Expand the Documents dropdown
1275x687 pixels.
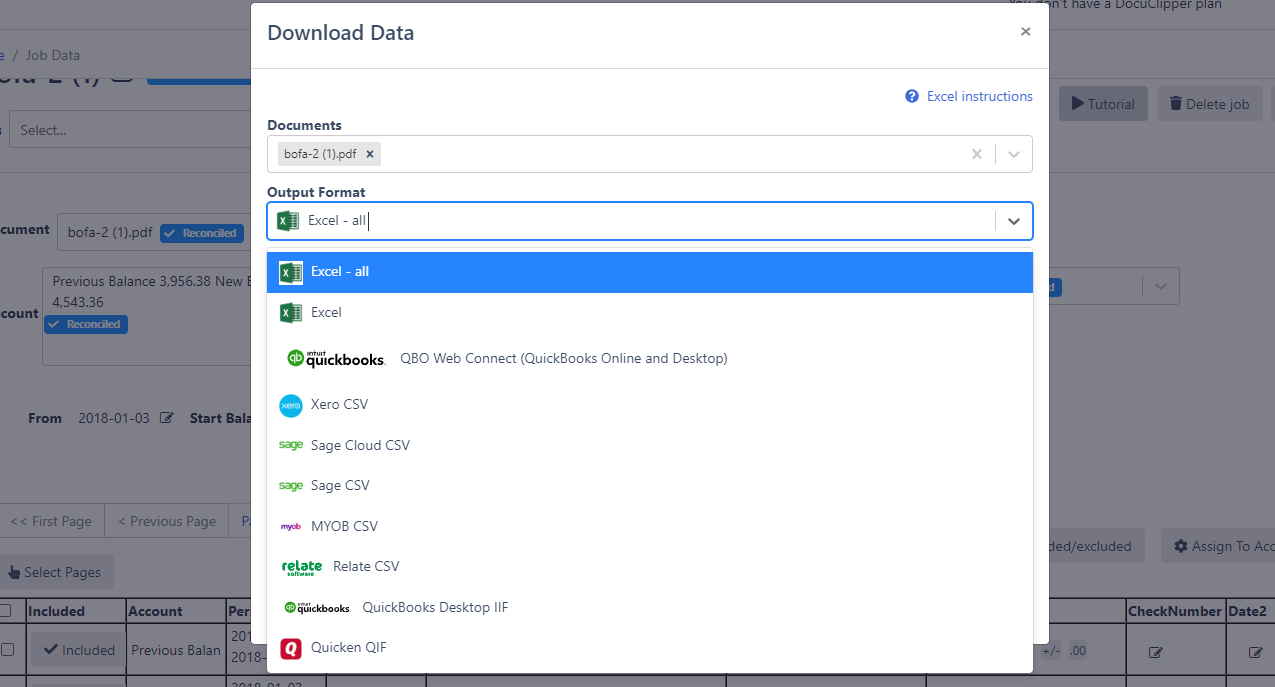click(1014, 154)
